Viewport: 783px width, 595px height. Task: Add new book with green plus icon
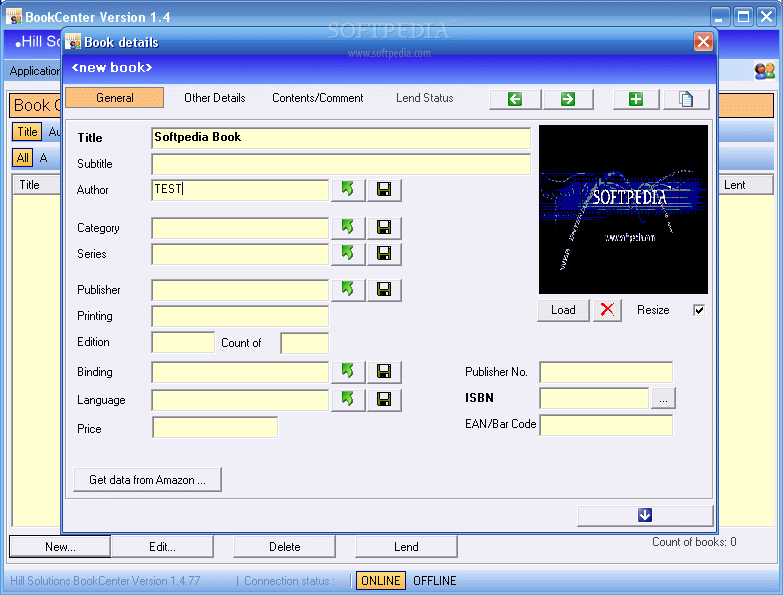point(636,99)
